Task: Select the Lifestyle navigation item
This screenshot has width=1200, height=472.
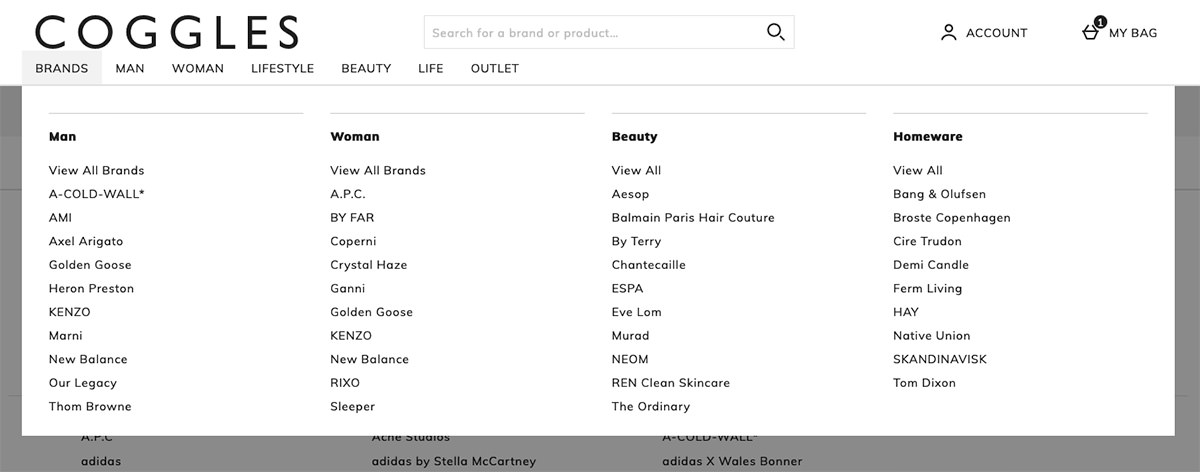Action: pos(283,69)
